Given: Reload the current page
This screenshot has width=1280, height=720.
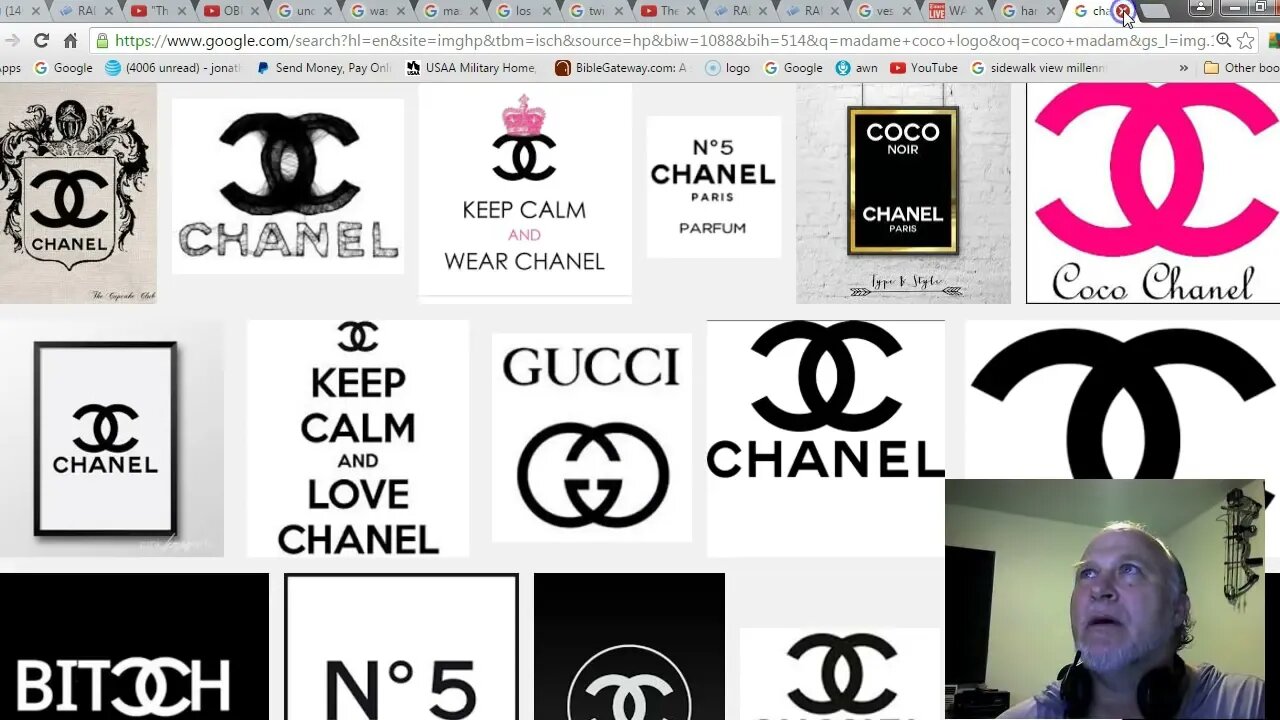Looking at the screenshot, I should click(41, 41).
